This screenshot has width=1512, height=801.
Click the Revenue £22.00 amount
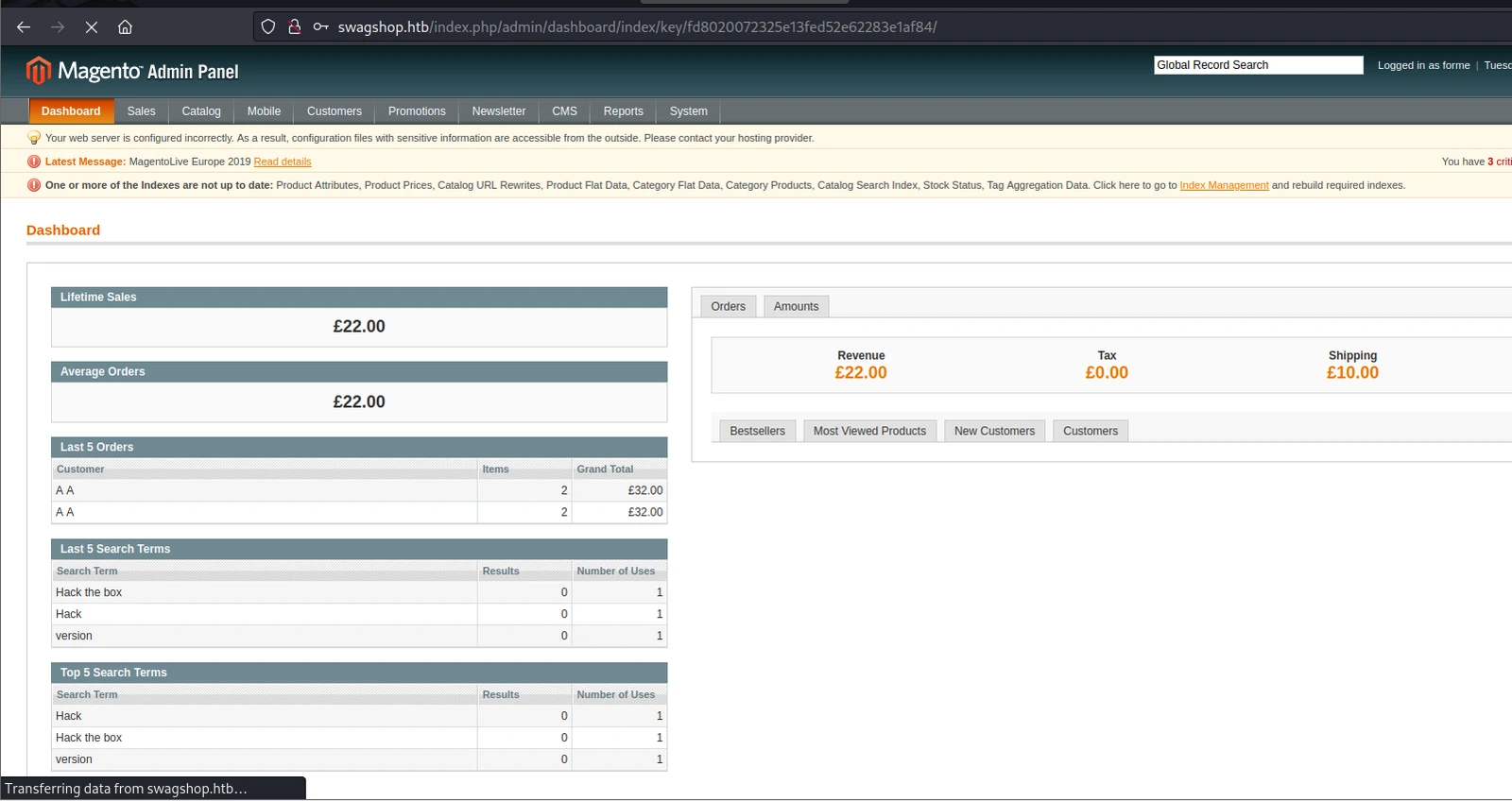pos(861,373)
